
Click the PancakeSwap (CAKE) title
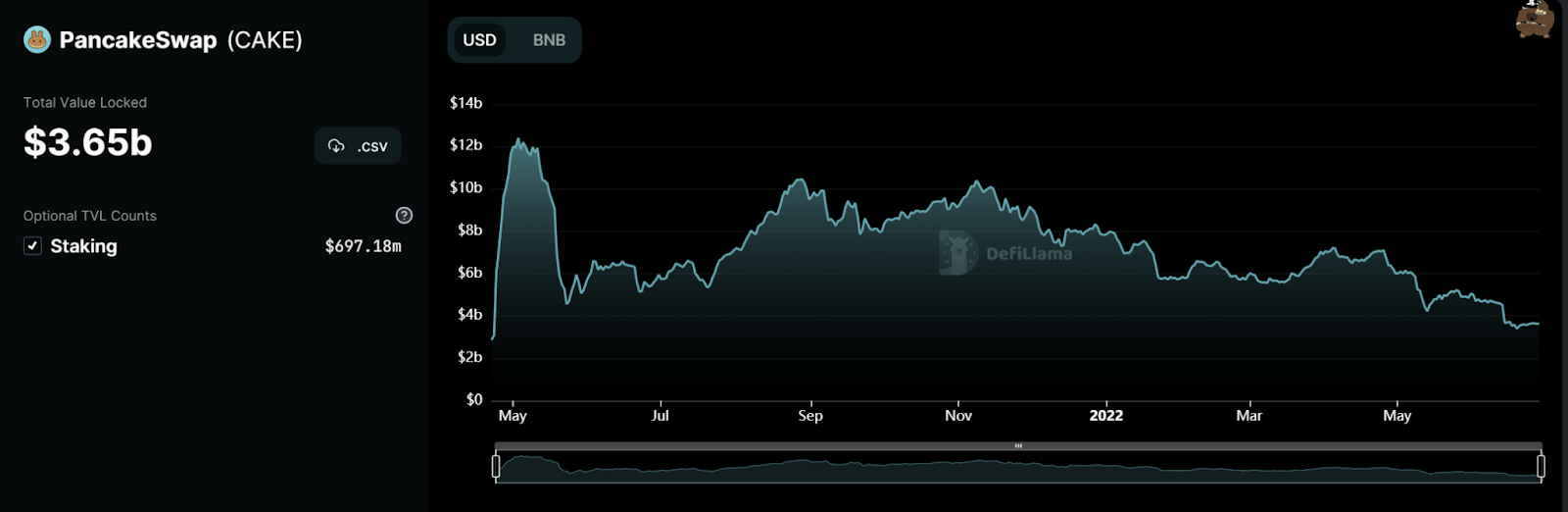(x=180, y=40)
